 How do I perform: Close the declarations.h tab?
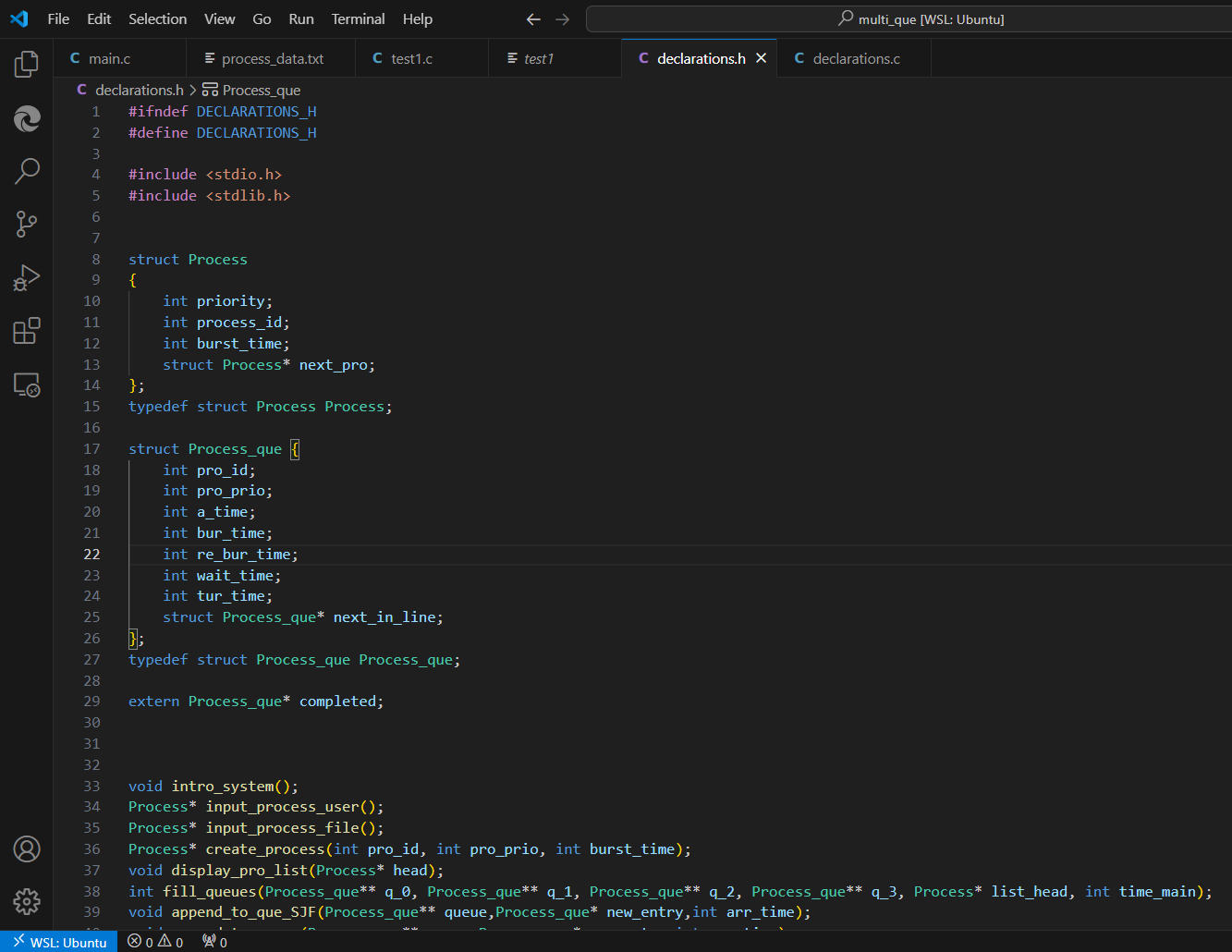(762, 58)
